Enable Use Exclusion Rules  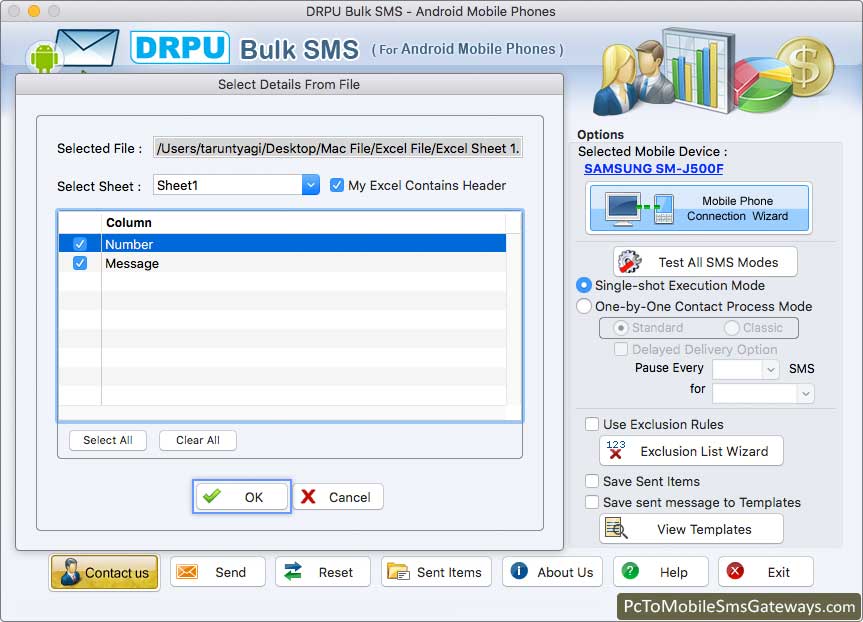pos(592,424)
